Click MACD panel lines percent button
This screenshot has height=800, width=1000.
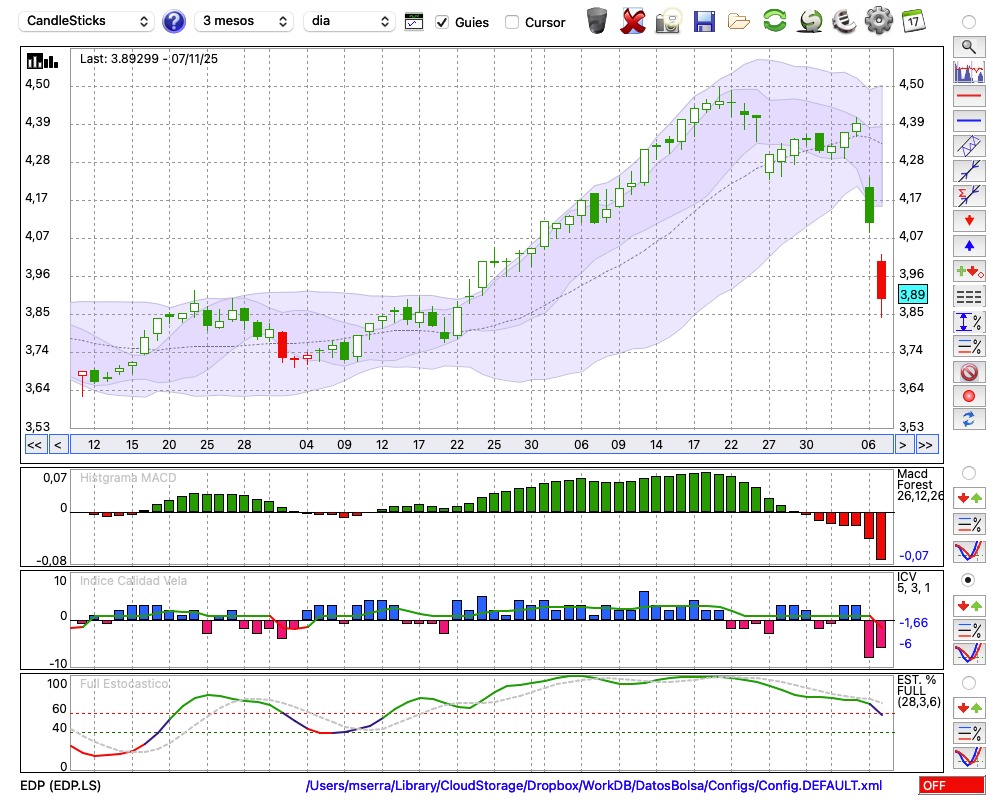pos(969,524)
